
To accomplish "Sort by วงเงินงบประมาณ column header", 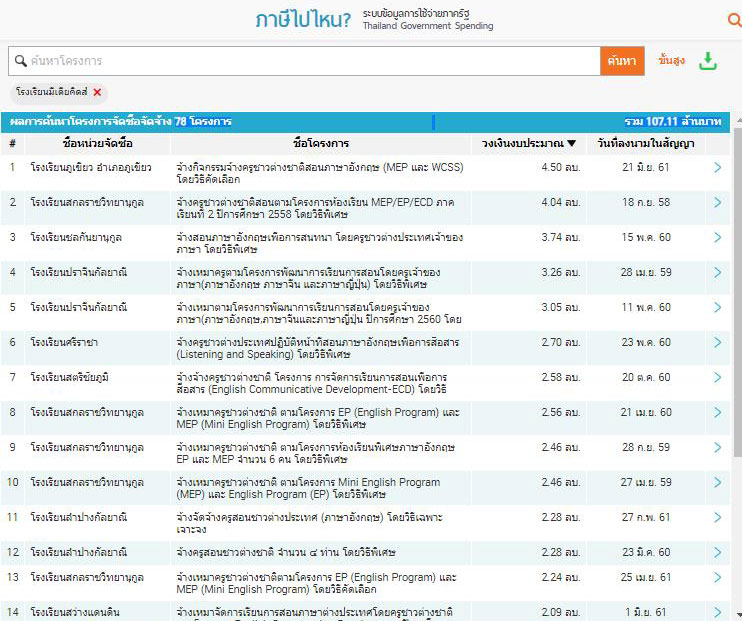I will (528, 143).
